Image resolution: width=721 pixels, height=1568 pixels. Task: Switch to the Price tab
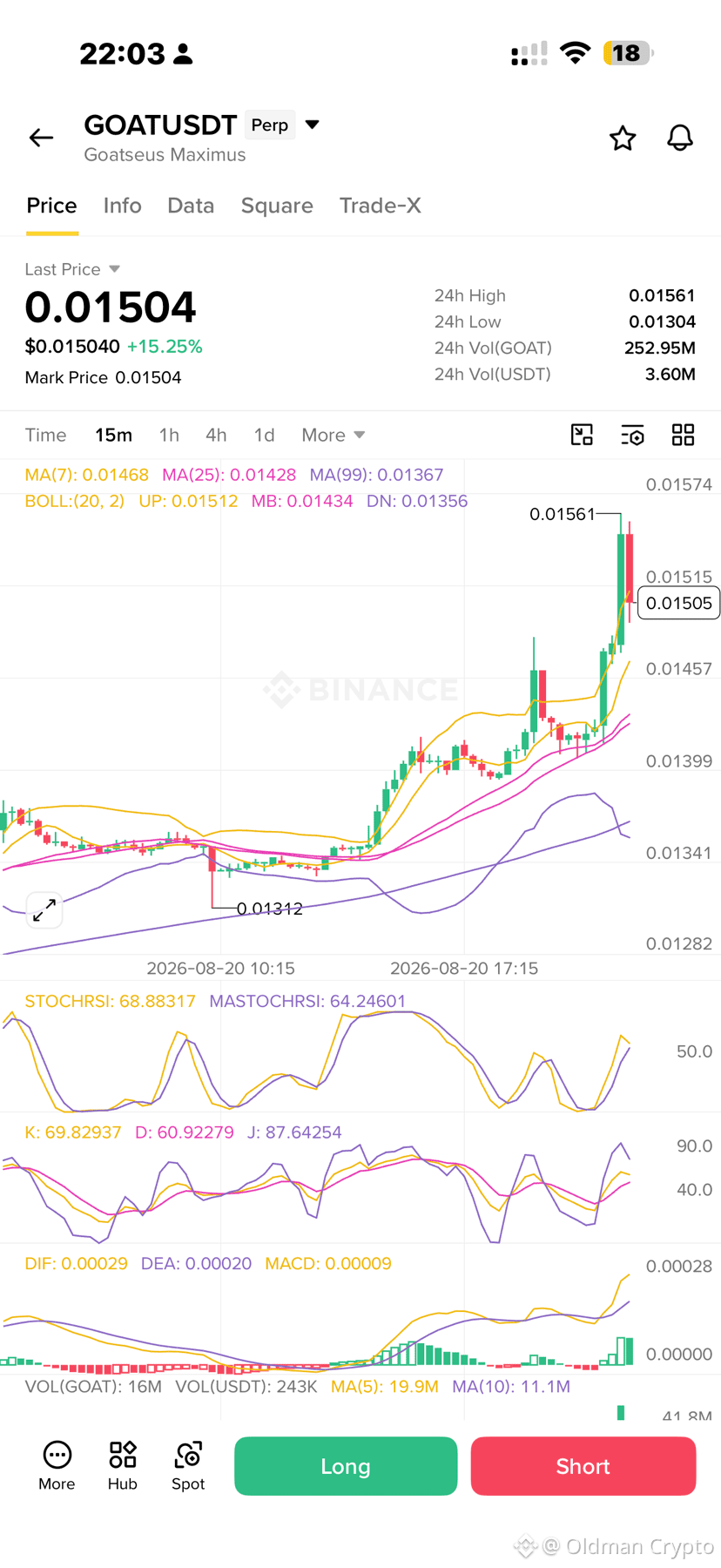pyautogui.click(x=52, y=206)
